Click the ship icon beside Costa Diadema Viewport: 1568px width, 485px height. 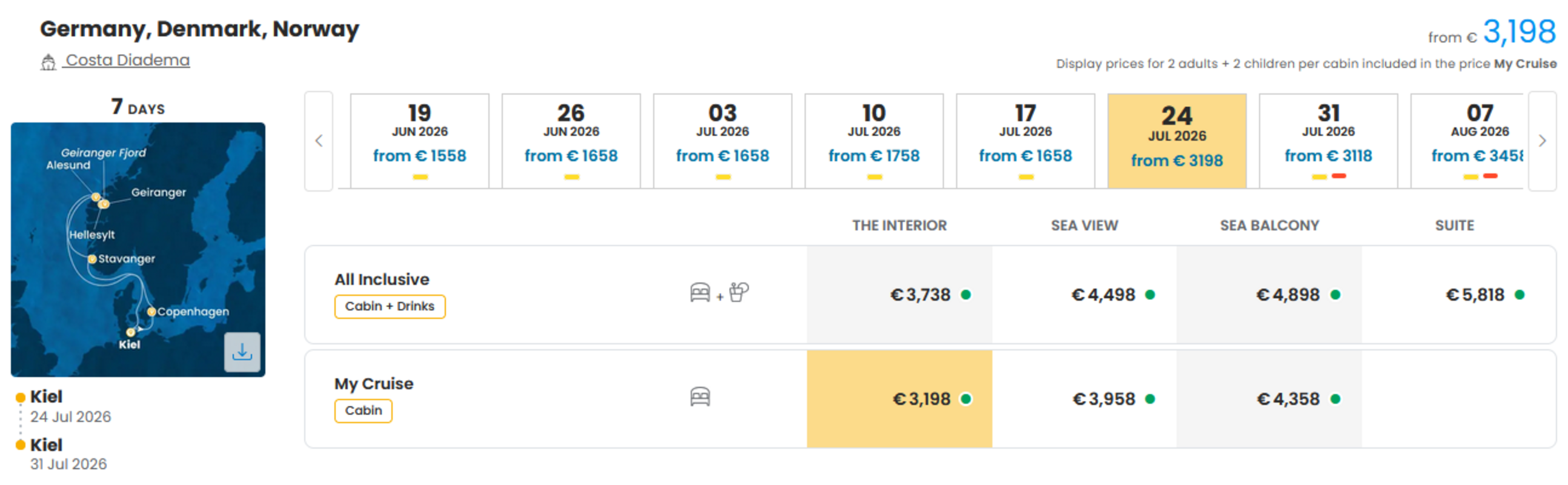[x=48, y=62]
